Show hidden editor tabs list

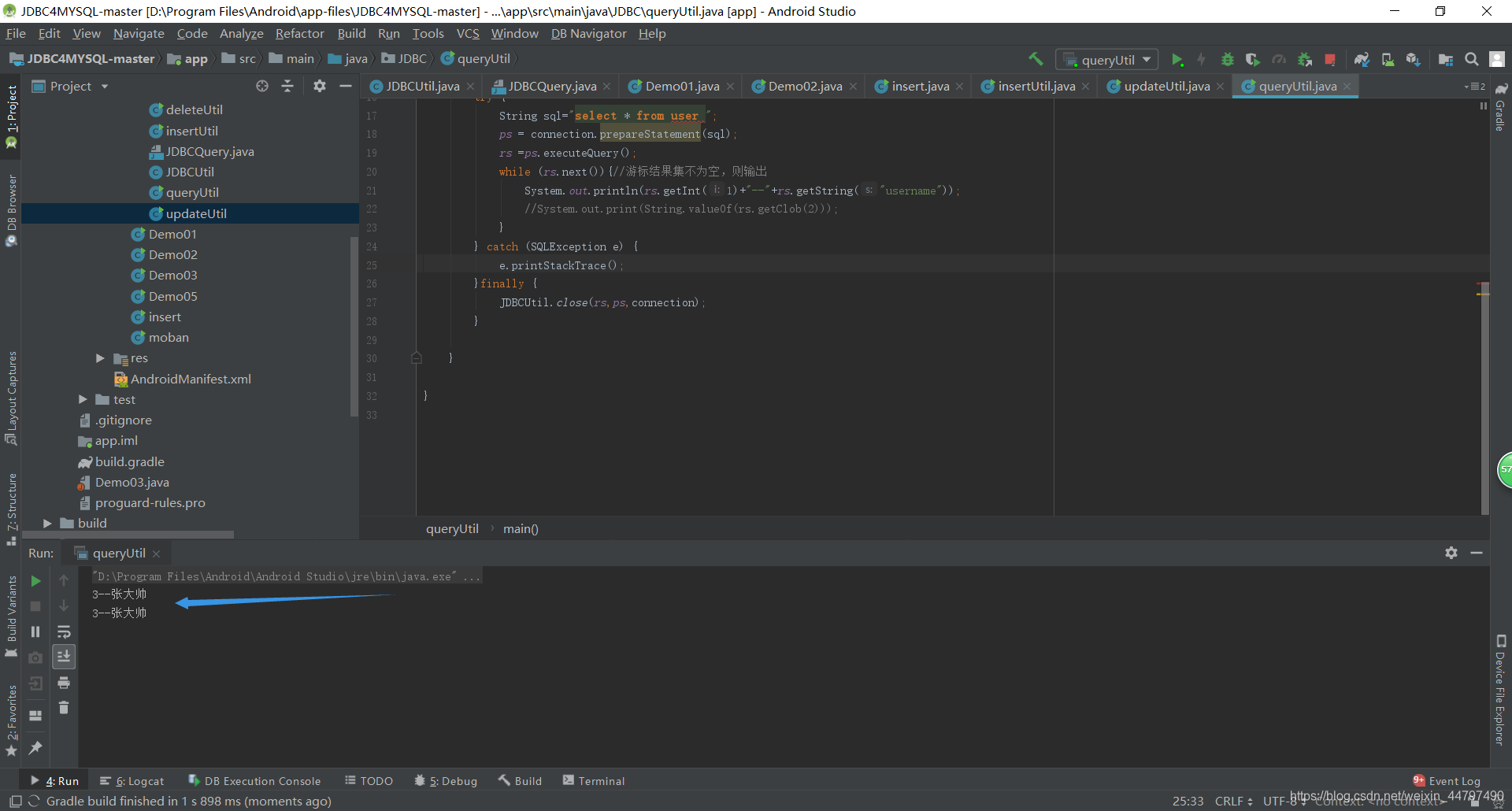(x=1474, y=86)
